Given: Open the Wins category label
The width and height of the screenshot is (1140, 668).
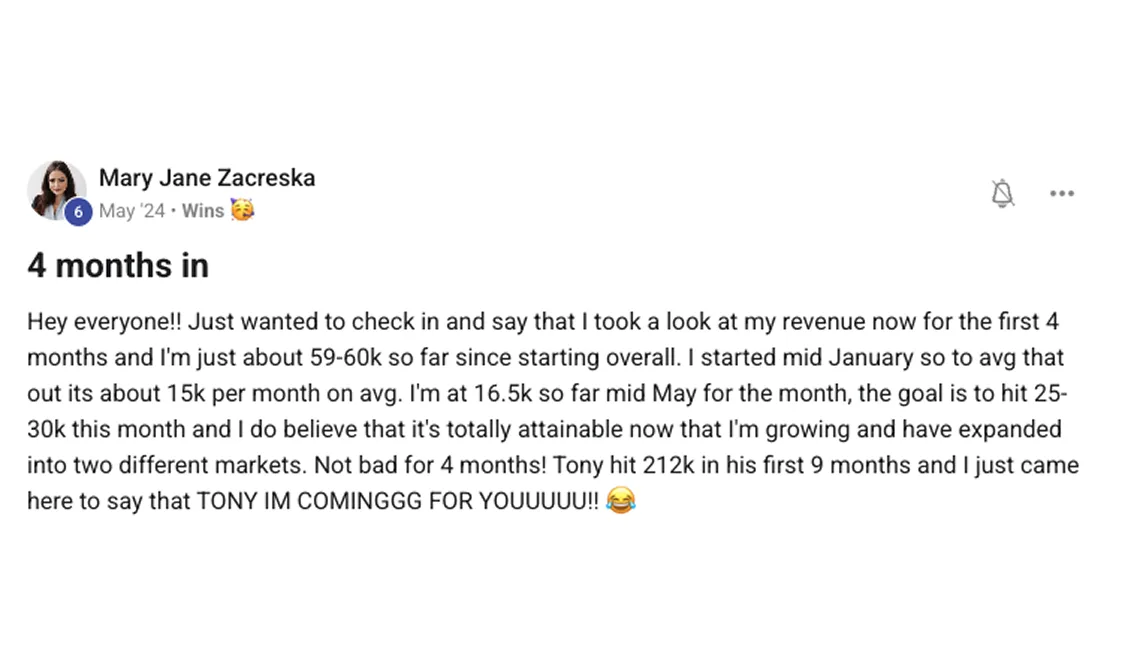Looking at the screenshot, I should tap(203, 211).
